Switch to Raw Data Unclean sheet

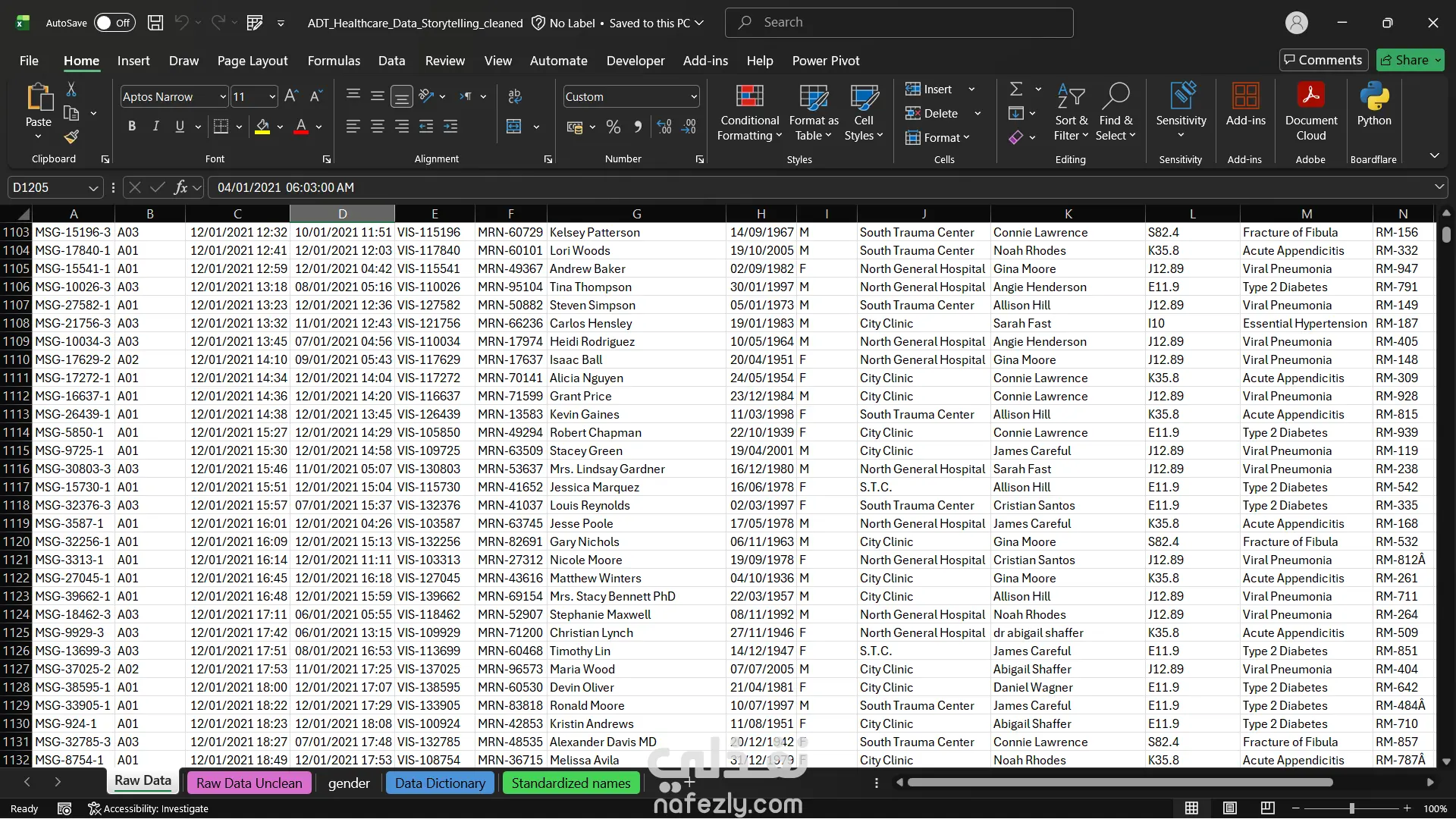[249, 783]
